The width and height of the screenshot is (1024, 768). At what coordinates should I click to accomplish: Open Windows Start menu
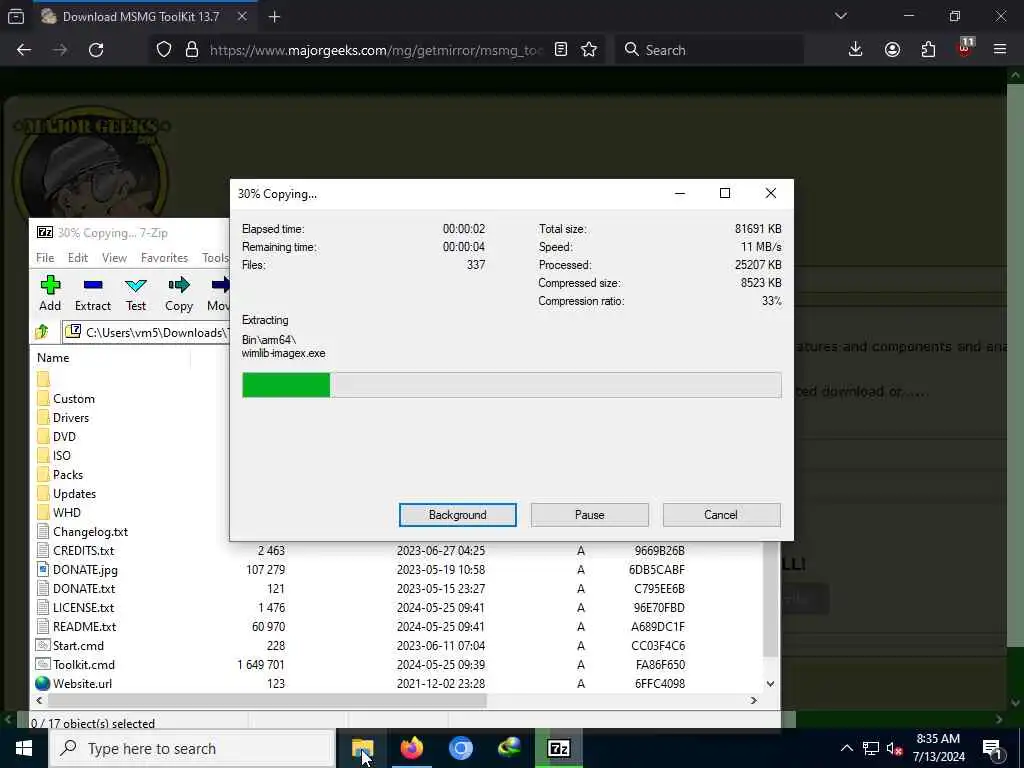click(24, 748)
